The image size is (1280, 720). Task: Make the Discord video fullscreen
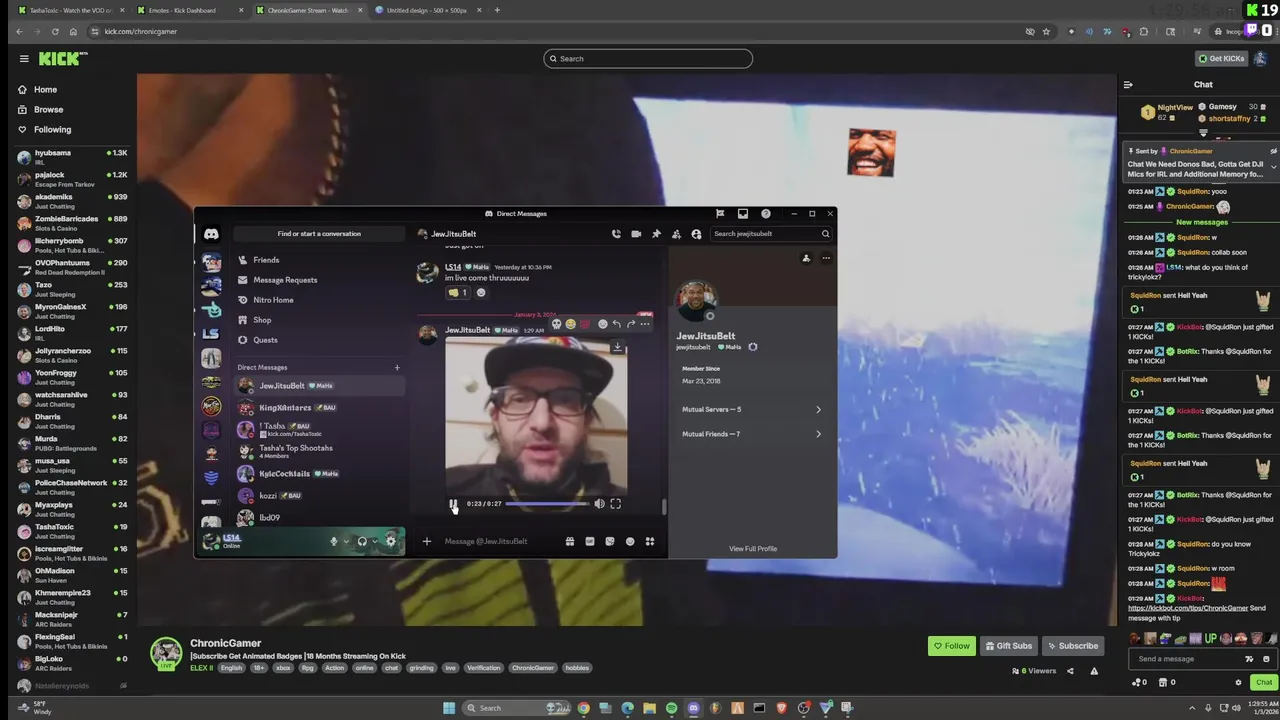[x=616, y=504]
